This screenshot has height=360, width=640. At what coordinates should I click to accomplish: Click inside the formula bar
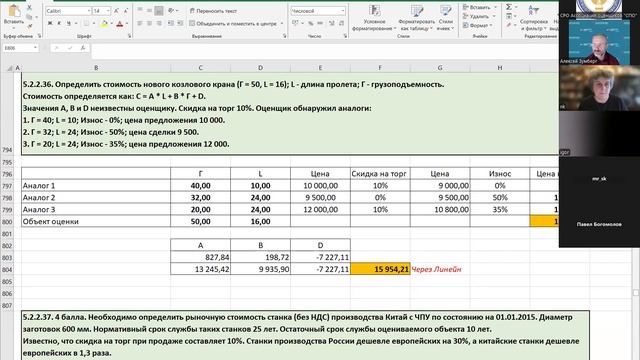[x=324, y=51]
